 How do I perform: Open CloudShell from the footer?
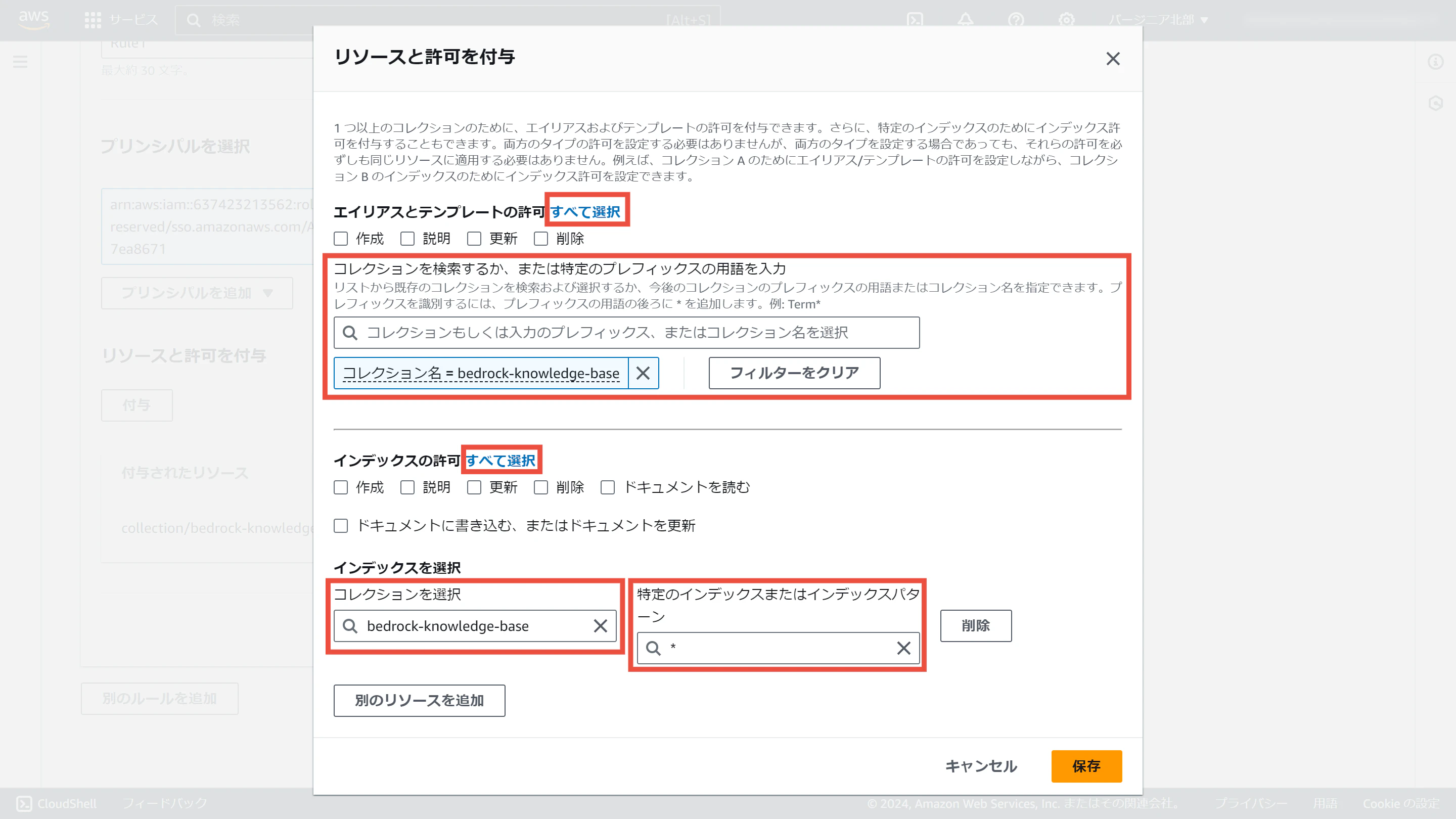(x=57, y=803)
